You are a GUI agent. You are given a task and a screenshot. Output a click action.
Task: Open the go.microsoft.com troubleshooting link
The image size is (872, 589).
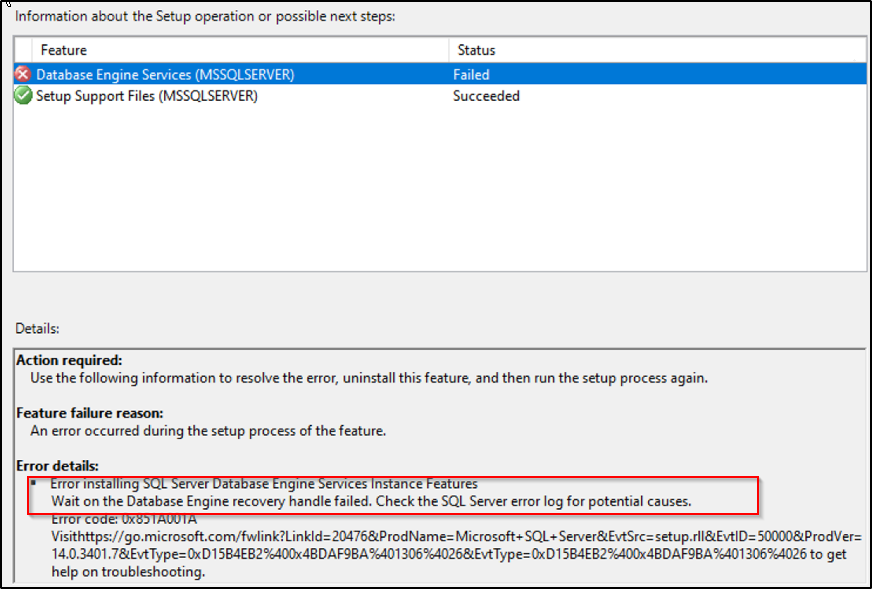200,535
